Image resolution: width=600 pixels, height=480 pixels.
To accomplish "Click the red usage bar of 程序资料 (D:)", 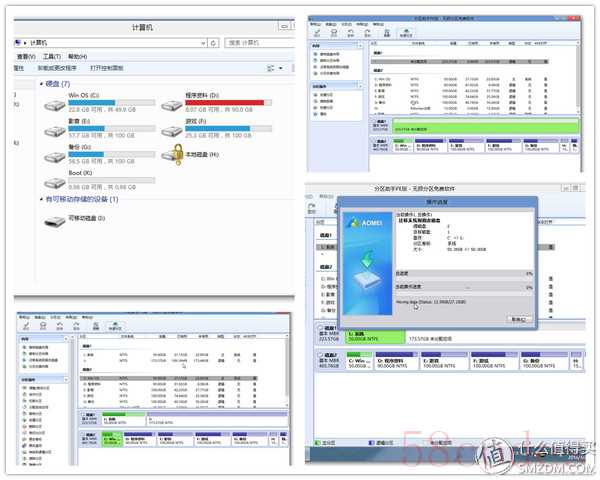I will 223,103.
